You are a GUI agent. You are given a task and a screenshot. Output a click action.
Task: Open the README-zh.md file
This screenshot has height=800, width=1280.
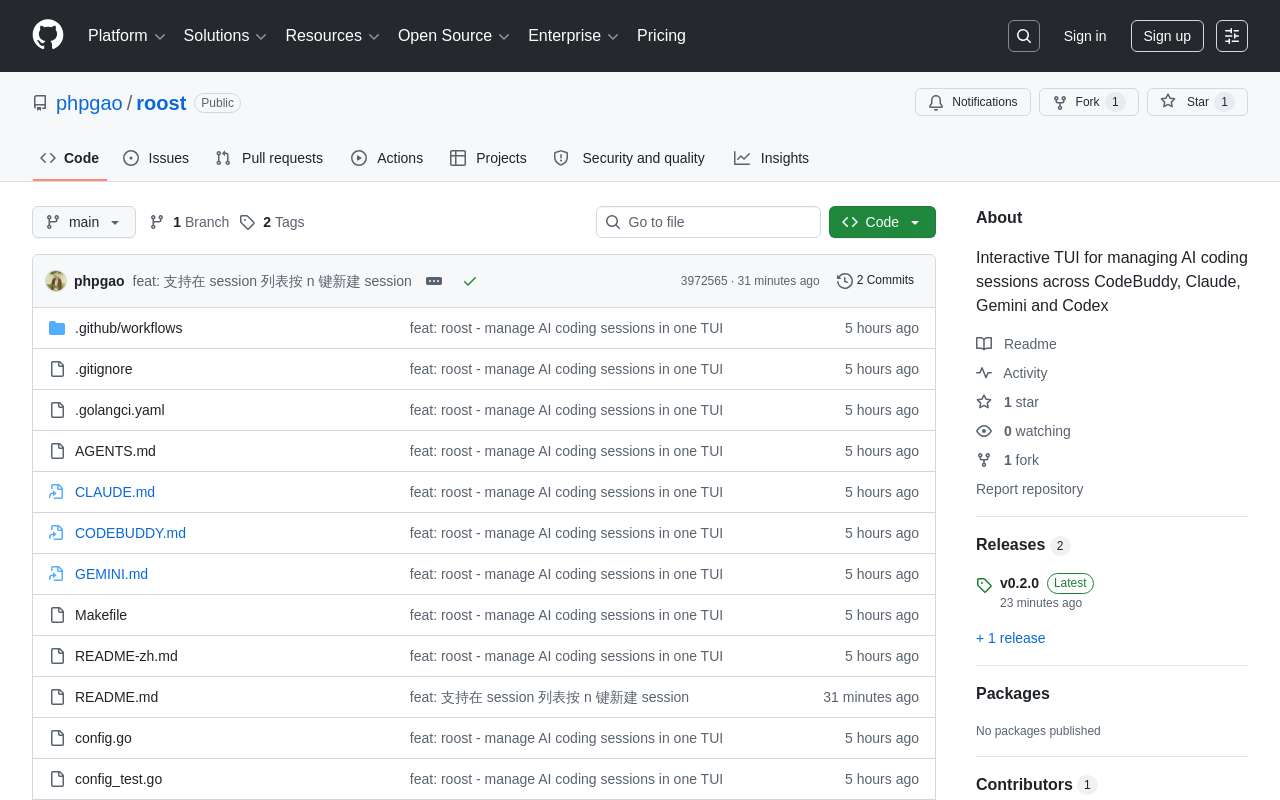[126, 656]
